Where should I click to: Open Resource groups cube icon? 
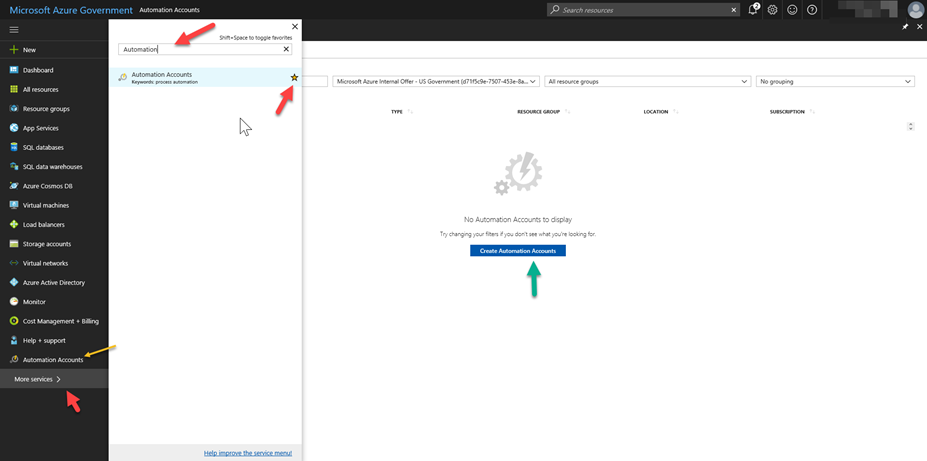[x=14, y=109]
